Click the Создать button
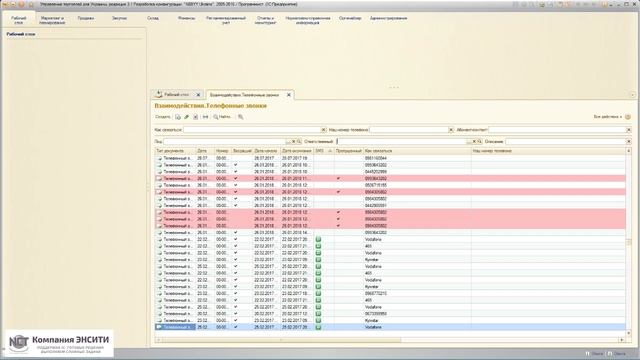Viewport: 640px width, 360px height. pos(163,117)
